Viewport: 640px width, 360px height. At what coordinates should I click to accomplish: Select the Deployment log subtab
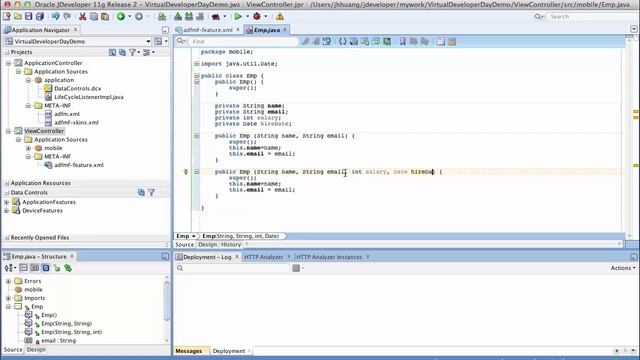(x=229, y=351)
